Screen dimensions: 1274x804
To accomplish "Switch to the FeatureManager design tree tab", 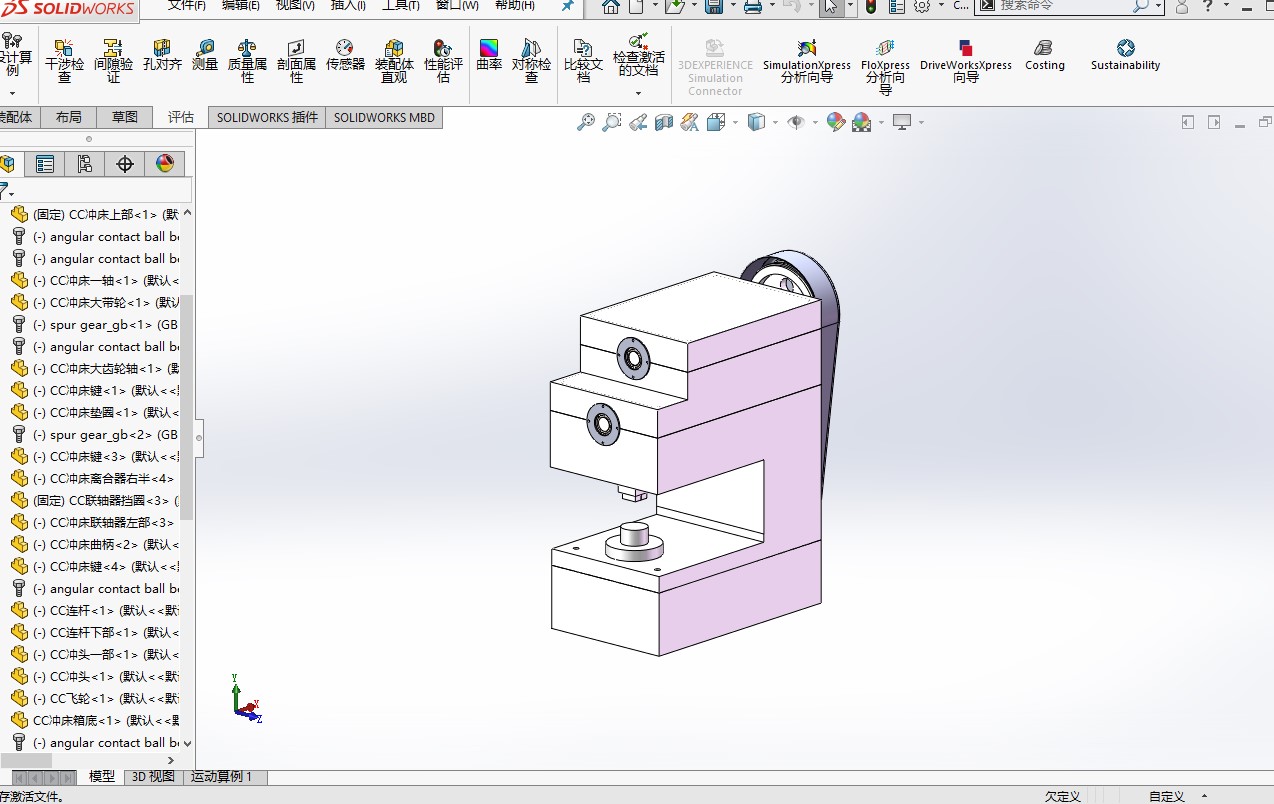I will coord(8,164).
